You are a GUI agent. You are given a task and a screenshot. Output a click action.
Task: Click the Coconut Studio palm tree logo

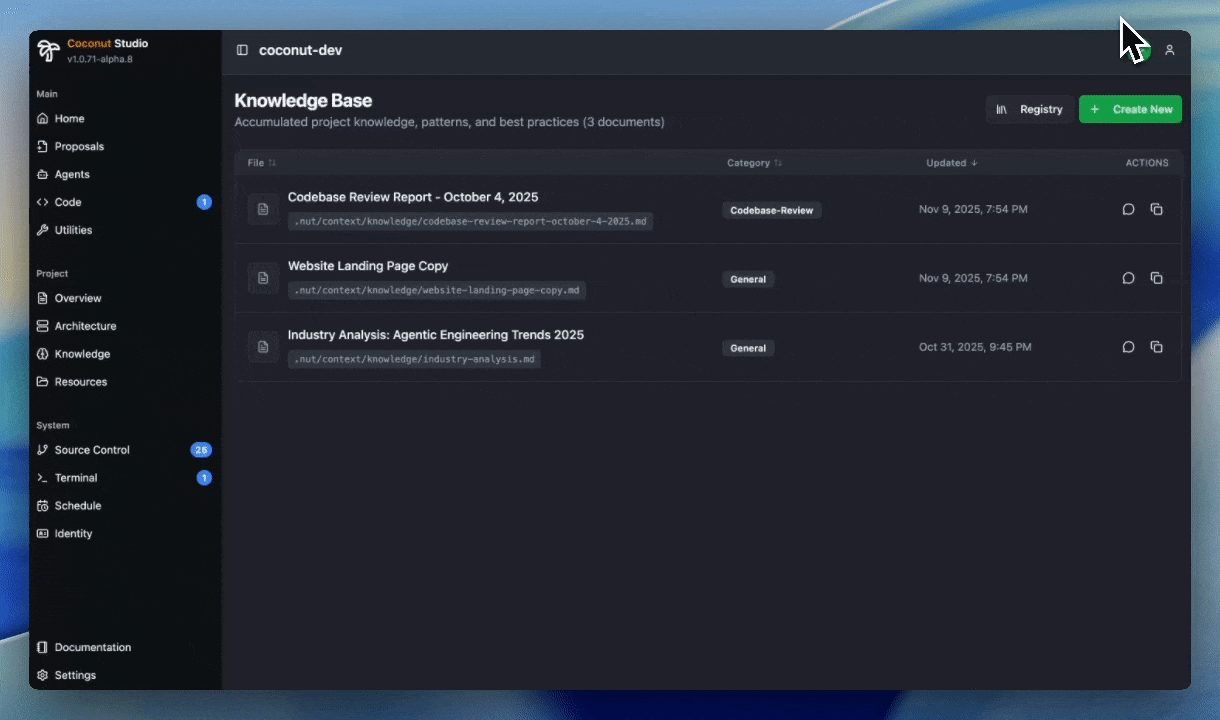point(48,51)
